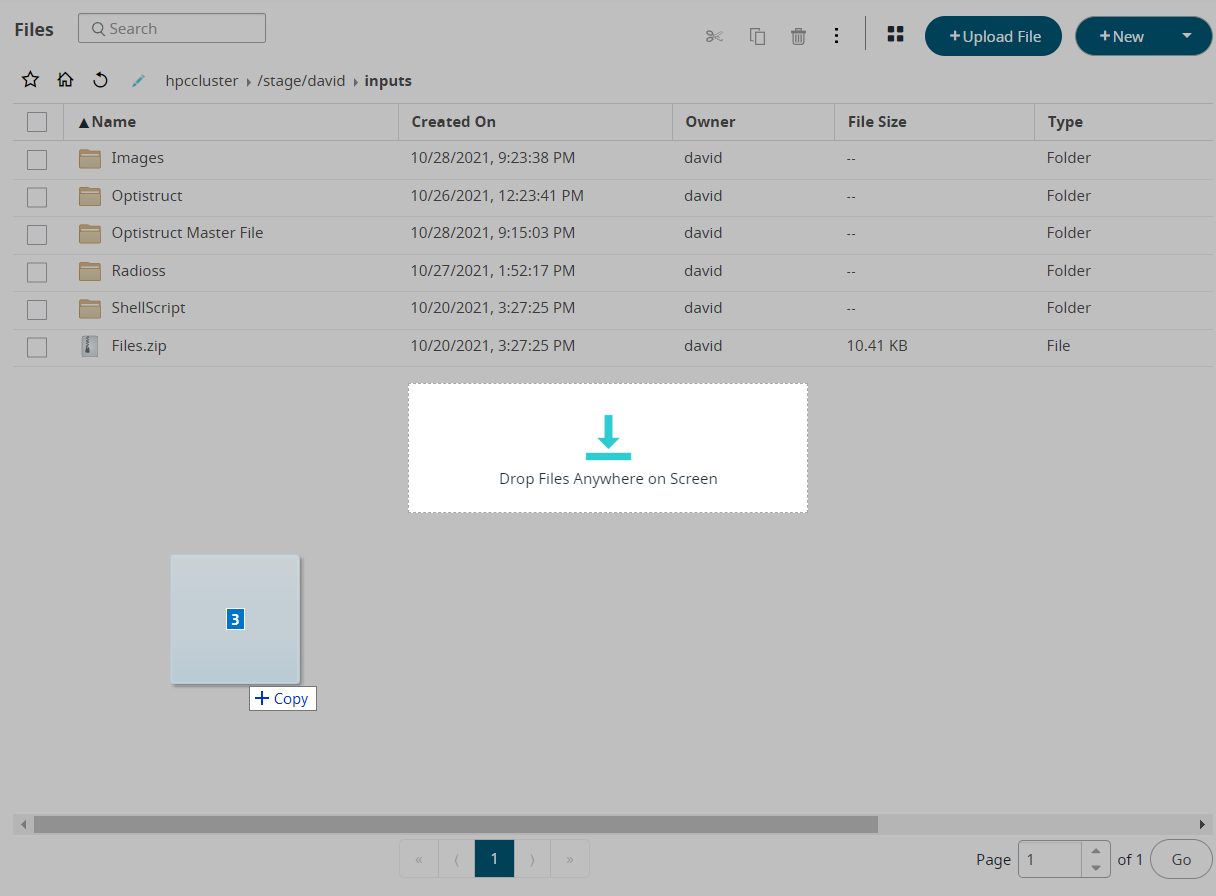Check the Optistruct row checkbox

tap(37, 197)
